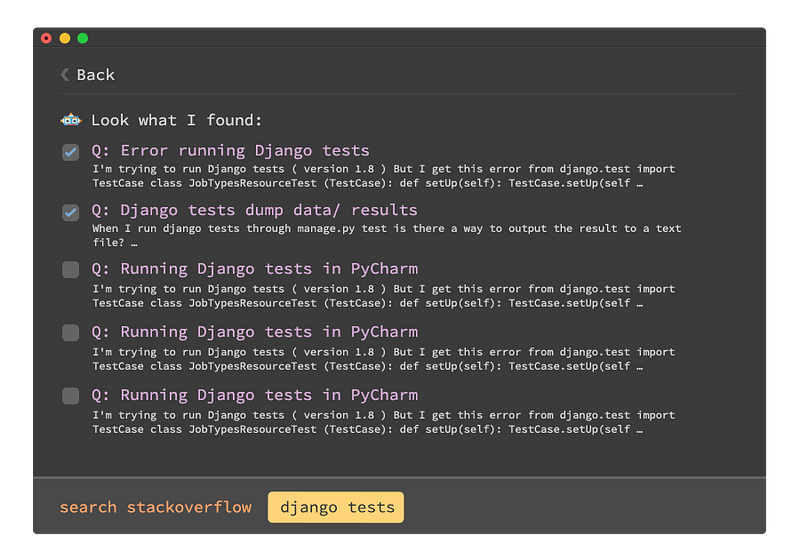Viewport: 800px width, 559px height.
Task: Open the Error running Django tests question
Action: [x=230, y=150]
